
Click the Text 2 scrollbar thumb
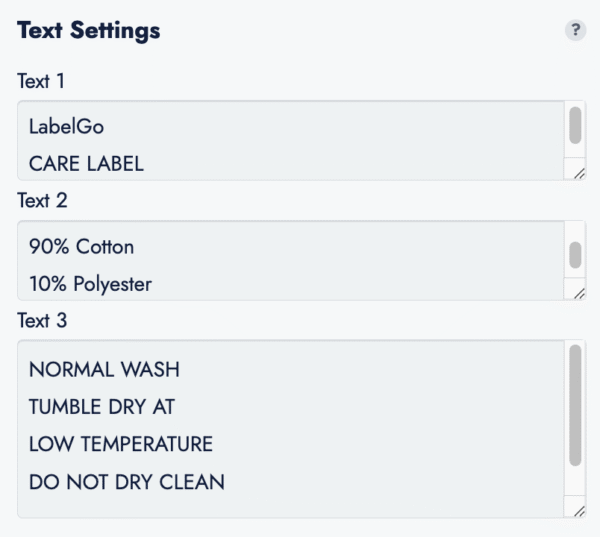tap(575, 254)
